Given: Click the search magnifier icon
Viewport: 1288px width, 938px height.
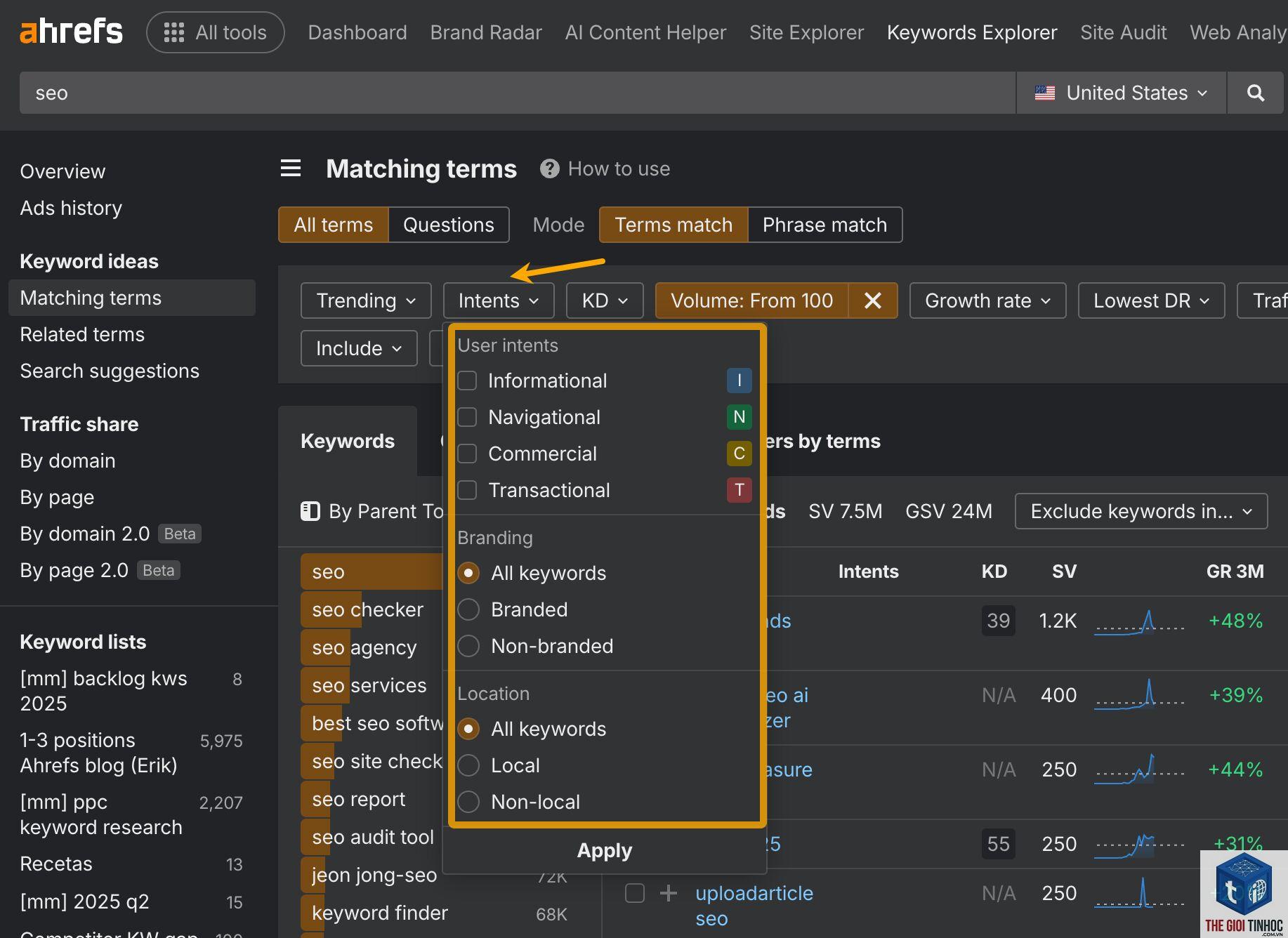Looking at the screenshot, I should point(1255,93).
